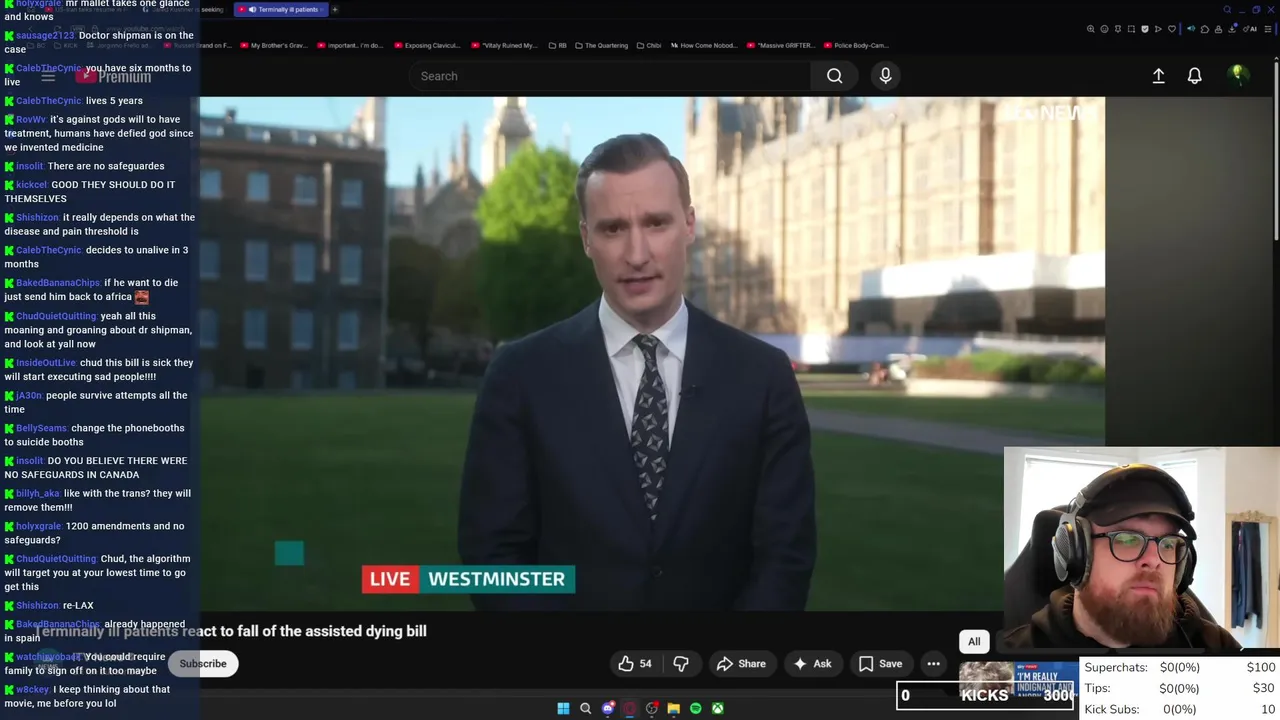Open 'Exposing Clavicul...' bookmark
1280x720 pixels.
point(427,45)
